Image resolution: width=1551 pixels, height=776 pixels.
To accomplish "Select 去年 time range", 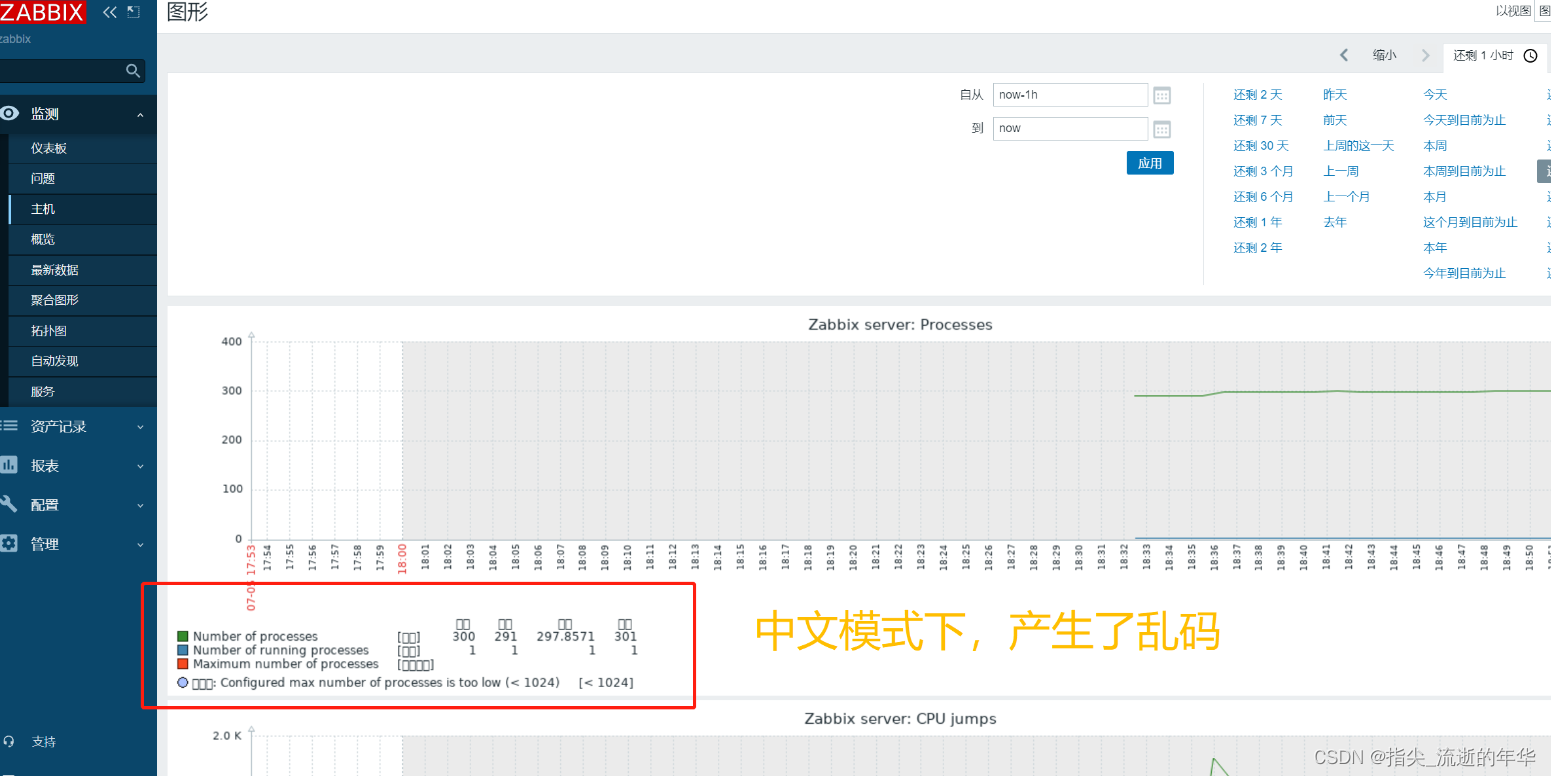I will pos(1335,222).
